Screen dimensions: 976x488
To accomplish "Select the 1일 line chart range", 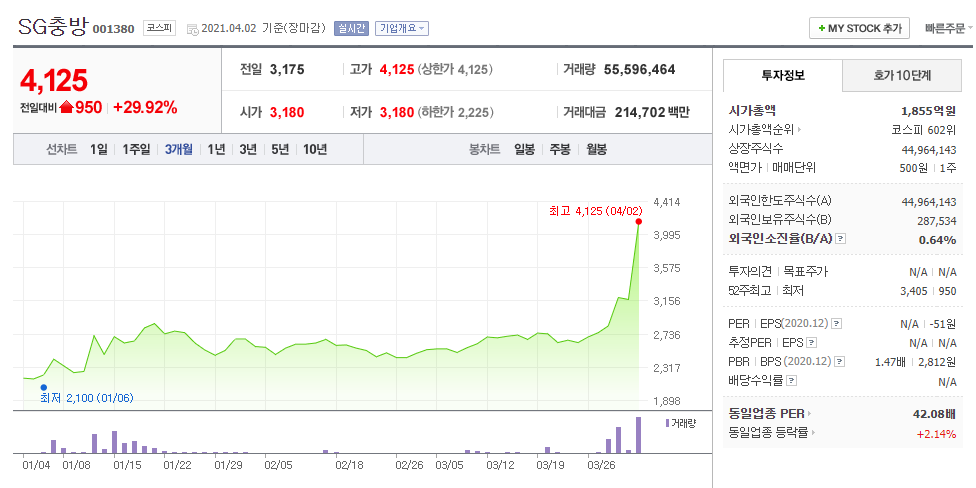I will pyautogui.click(x=98, y=149).
